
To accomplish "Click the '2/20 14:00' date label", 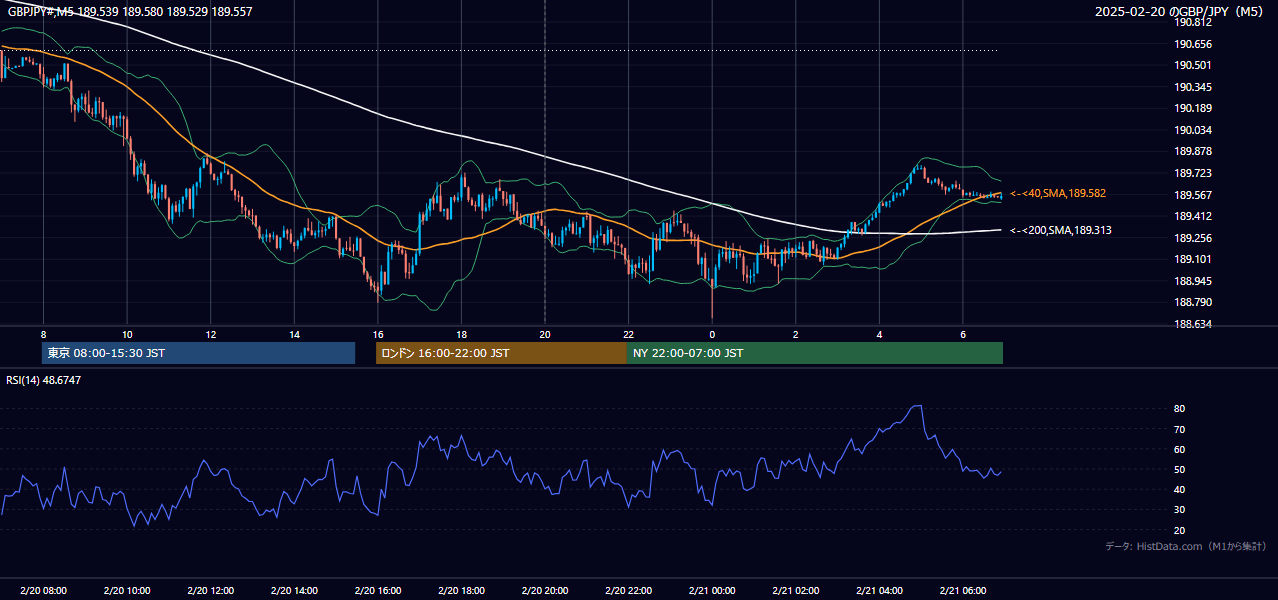I will tap(294, 591).
